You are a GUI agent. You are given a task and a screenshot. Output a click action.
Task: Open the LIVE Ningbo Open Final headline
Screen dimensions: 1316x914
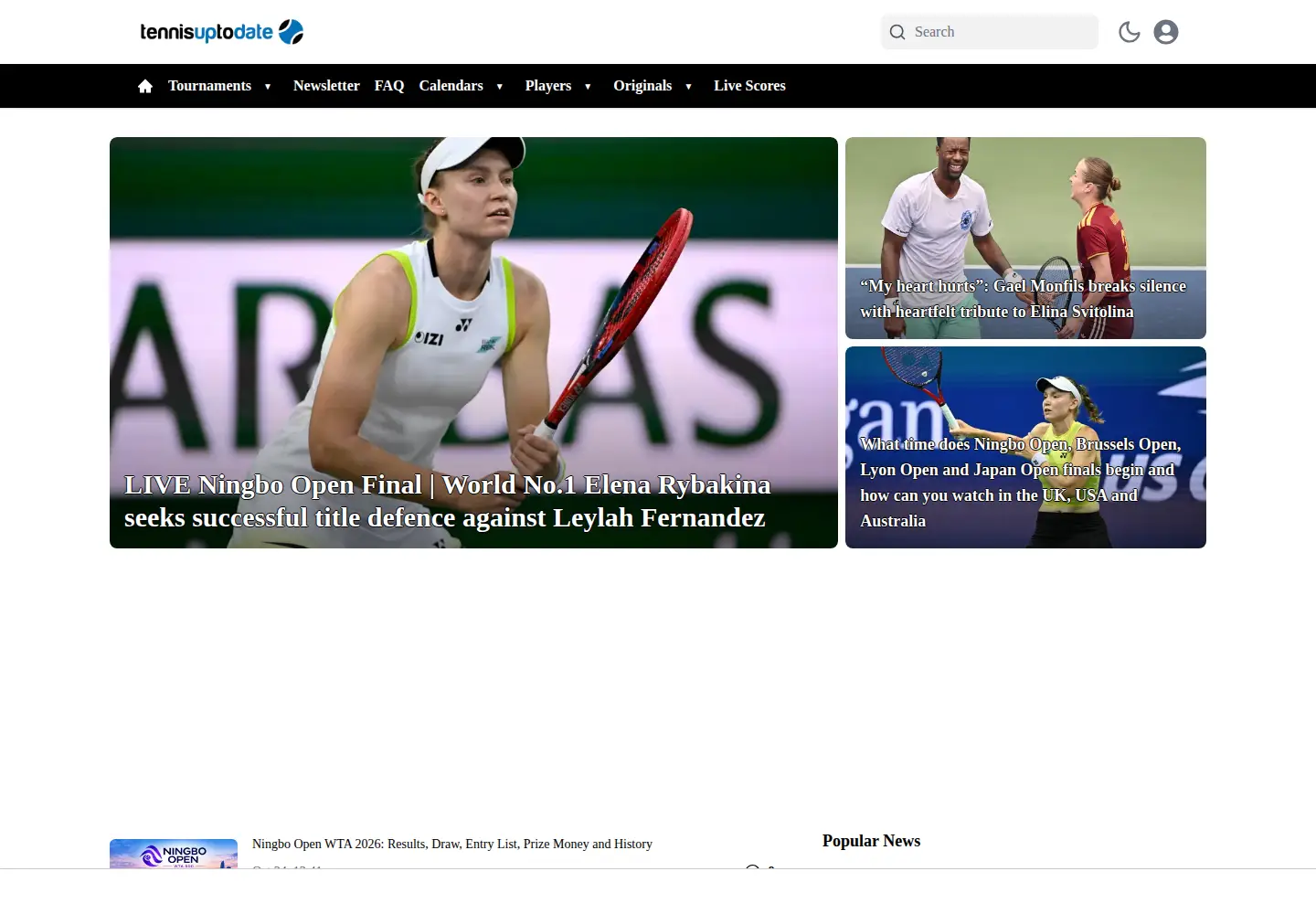pyautogui.click(x=448, y=501)
